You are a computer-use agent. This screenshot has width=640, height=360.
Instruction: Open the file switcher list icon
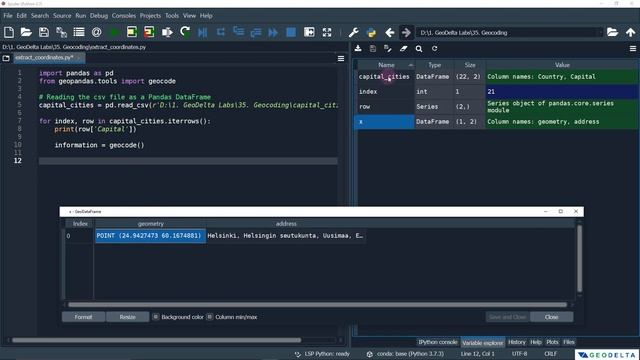pyautogui.click(x=79, y=32)
